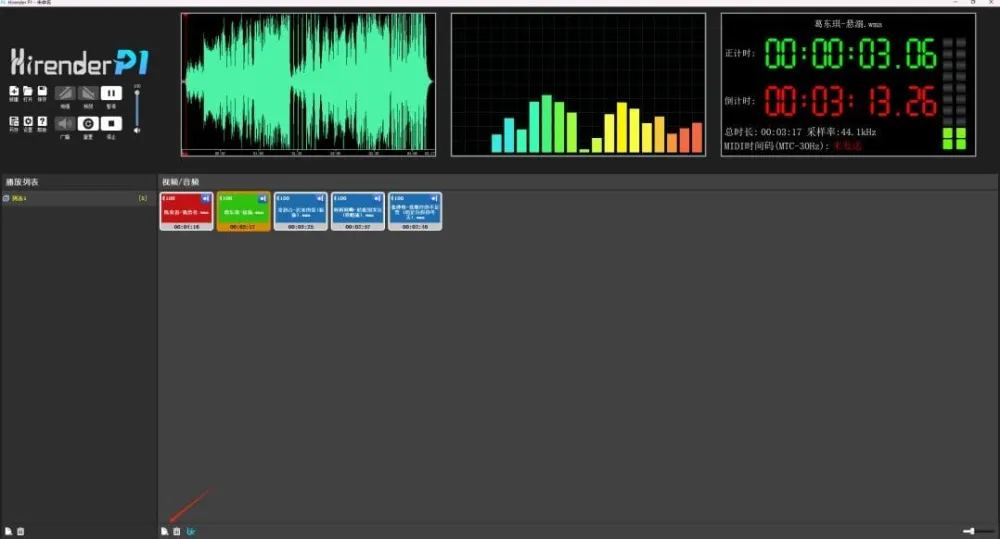Toggle the fade-out ramp button
The height and width of the screenshot is (539, 1000).
pos(87,93)
